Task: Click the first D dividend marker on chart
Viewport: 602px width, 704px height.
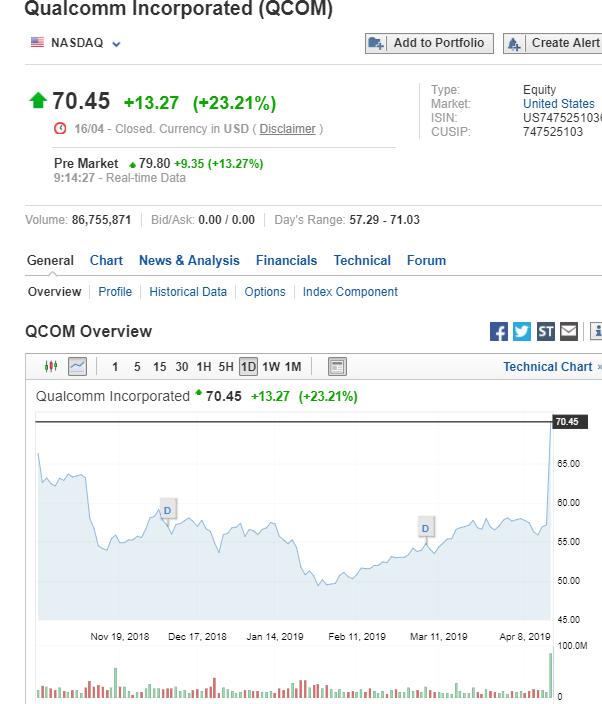Action: 167,510
